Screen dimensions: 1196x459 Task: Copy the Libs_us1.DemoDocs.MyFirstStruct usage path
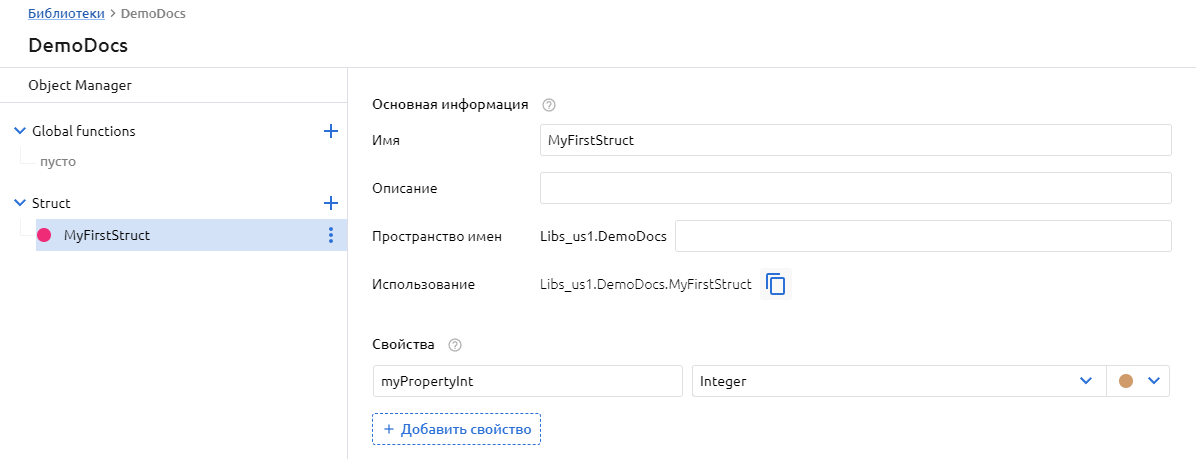point(776,284)
